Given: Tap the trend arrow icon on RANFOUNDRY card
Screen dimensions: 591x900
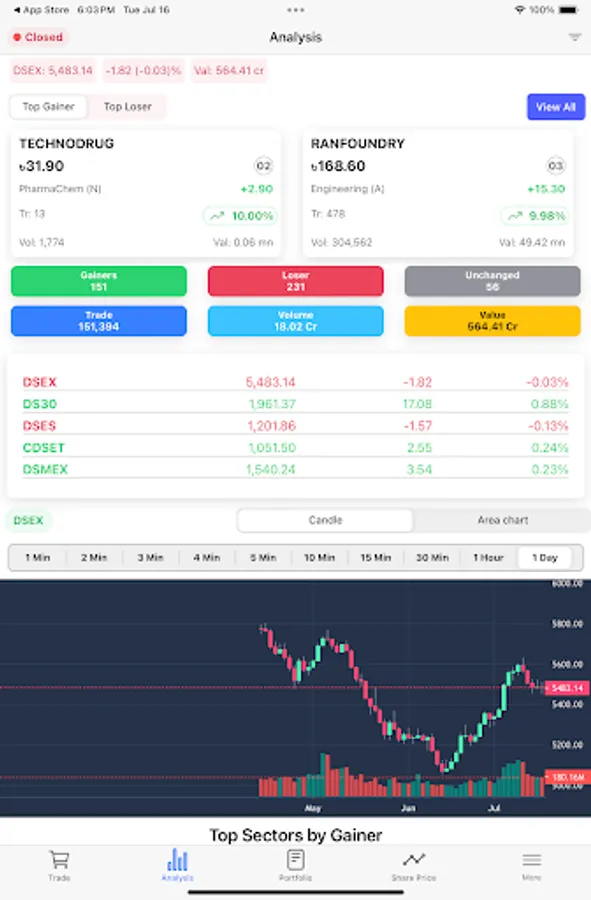Looking at the screenshot, I should (x=513, y=214).
